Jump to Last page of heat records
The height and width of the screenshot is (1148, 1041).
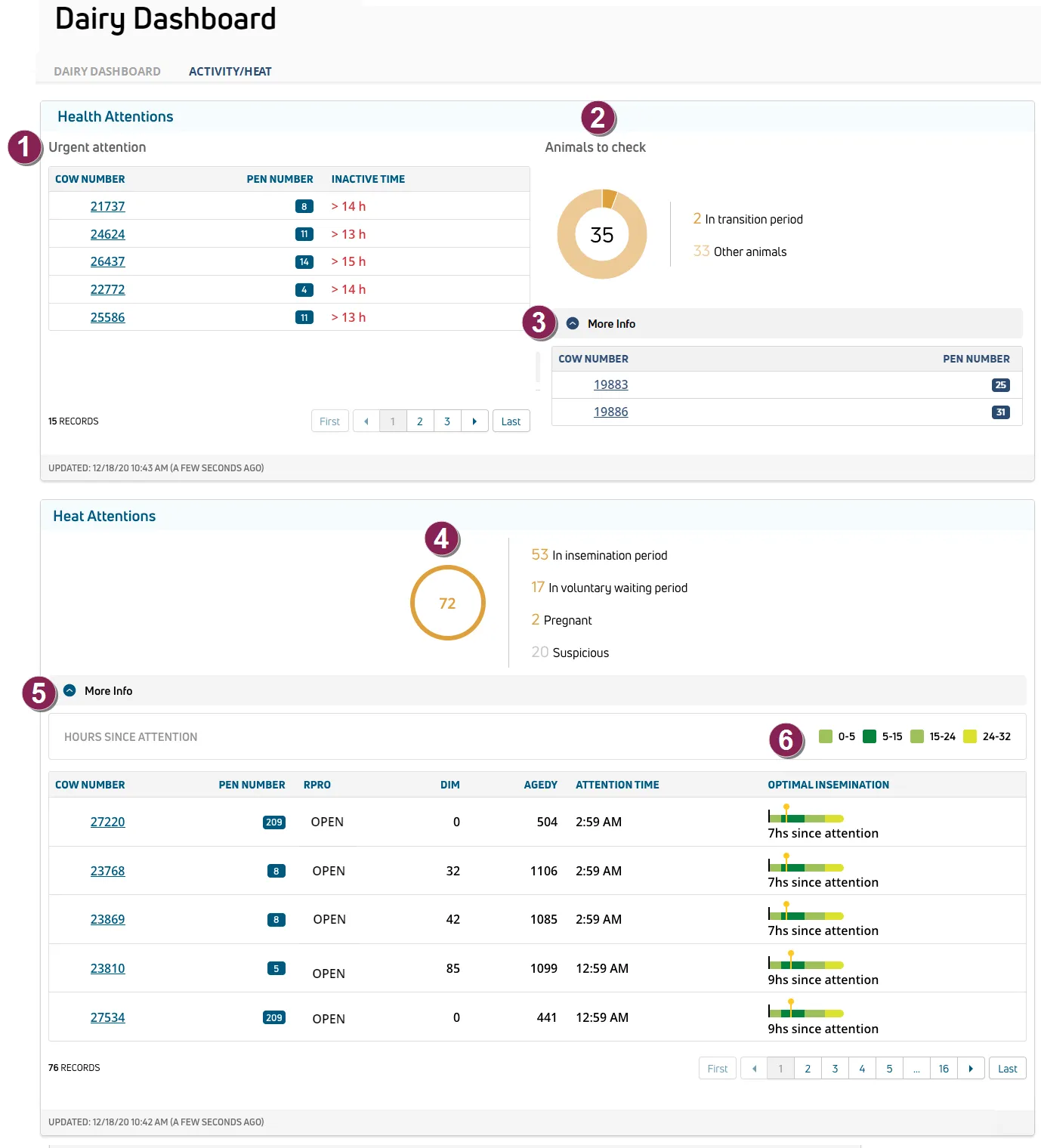(1008, 1069)
